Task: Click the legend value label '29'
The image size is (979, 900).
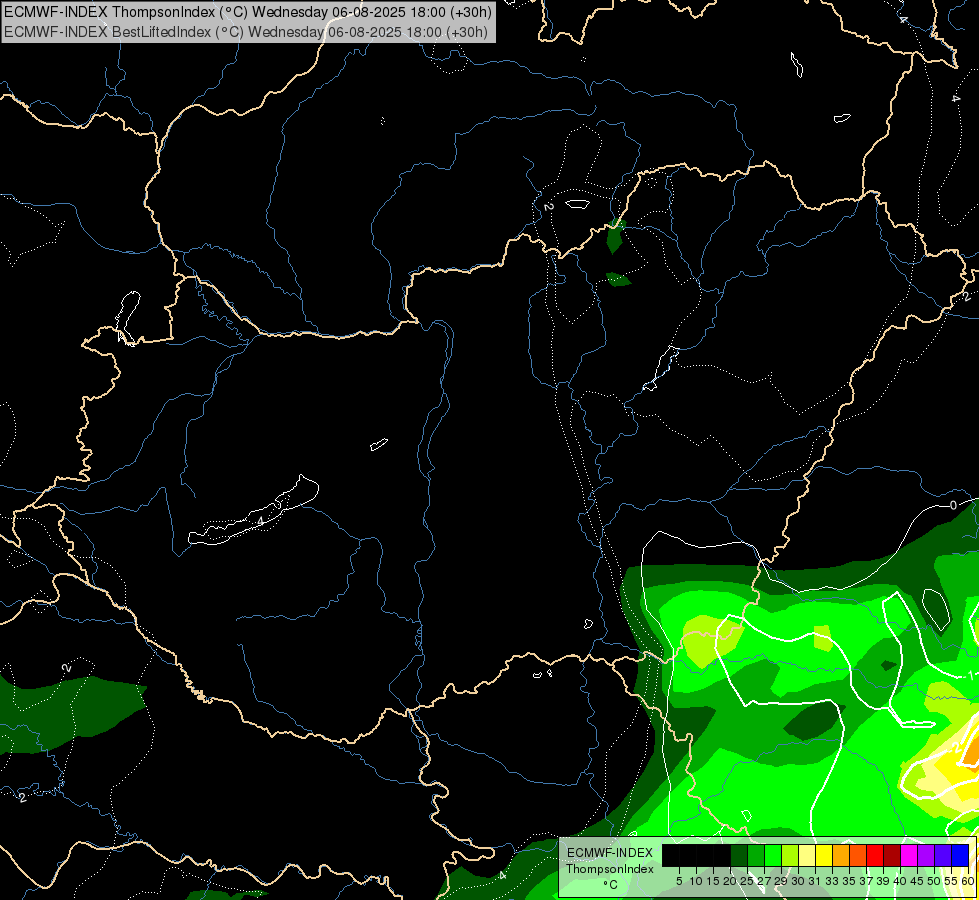Action: click(781, 881)
